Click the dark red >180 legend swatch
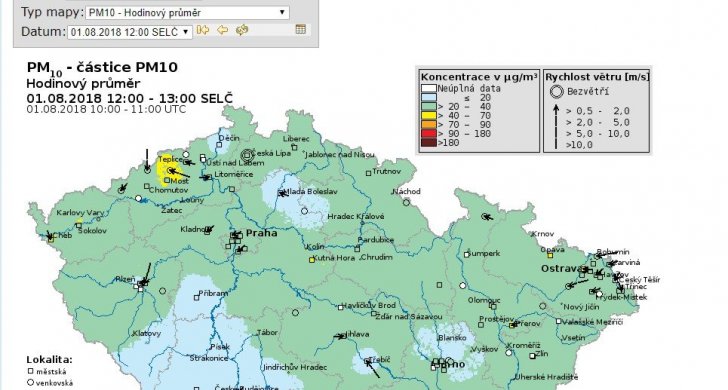Screen dimensions: 728x390 click(429, 143)
